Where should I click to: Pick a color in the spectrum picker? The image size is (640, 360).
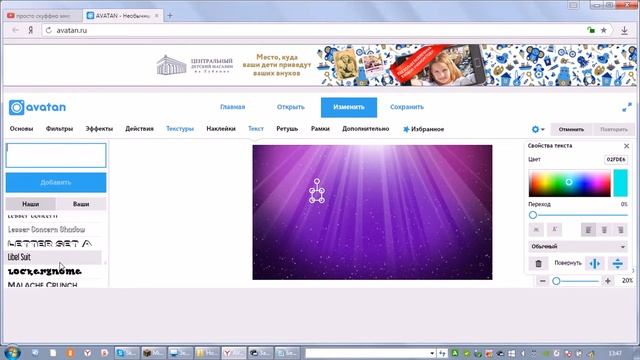(569, 183)
